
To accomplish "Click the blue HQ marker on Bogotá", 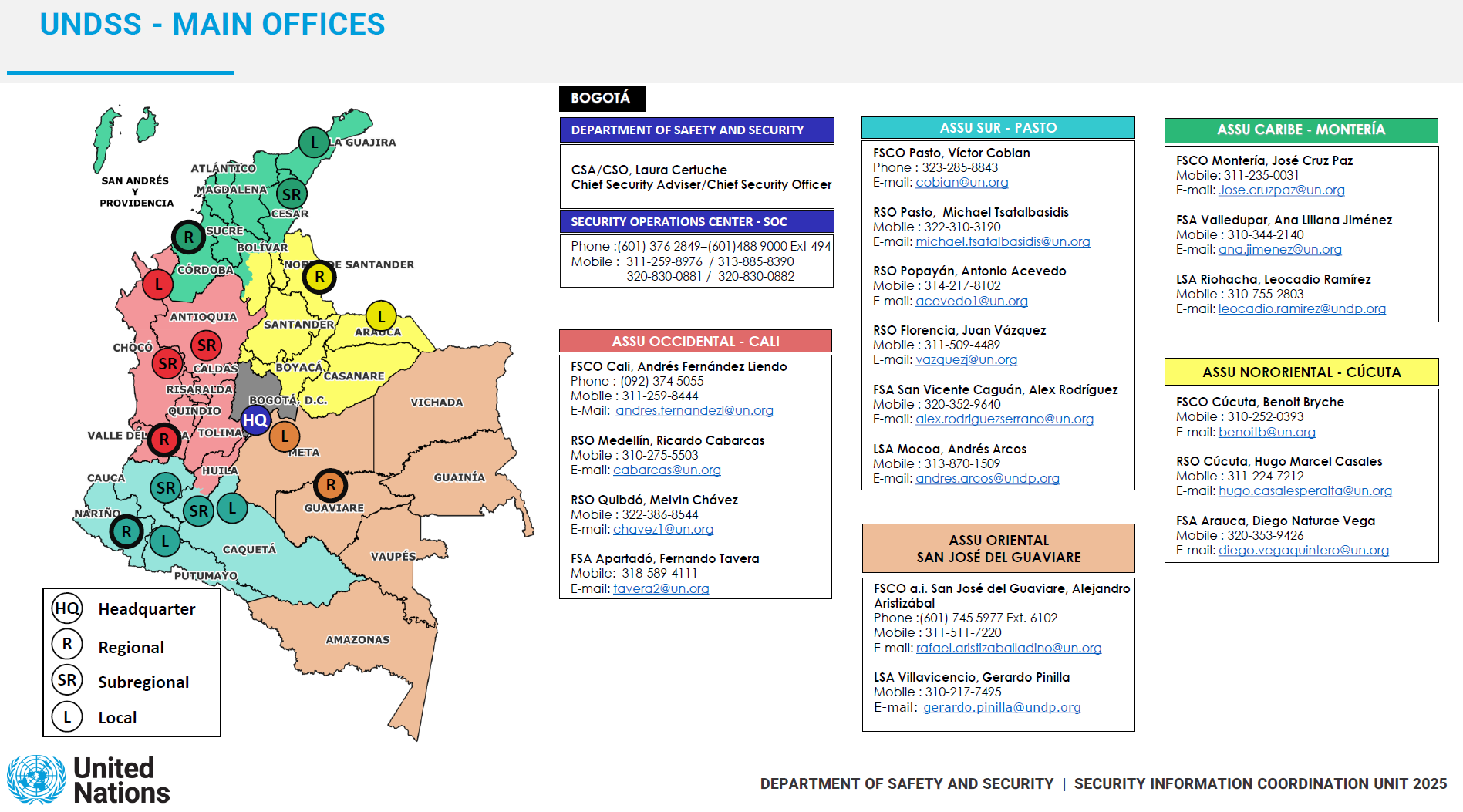I will click(x=255, y=420).
